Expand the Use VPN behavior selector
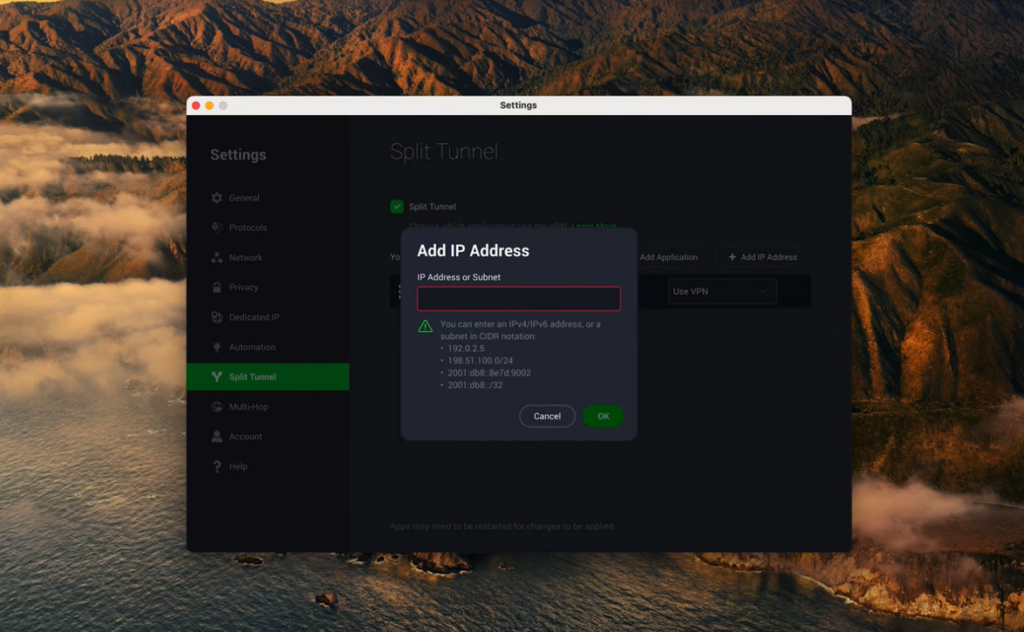 click(722, 290)
